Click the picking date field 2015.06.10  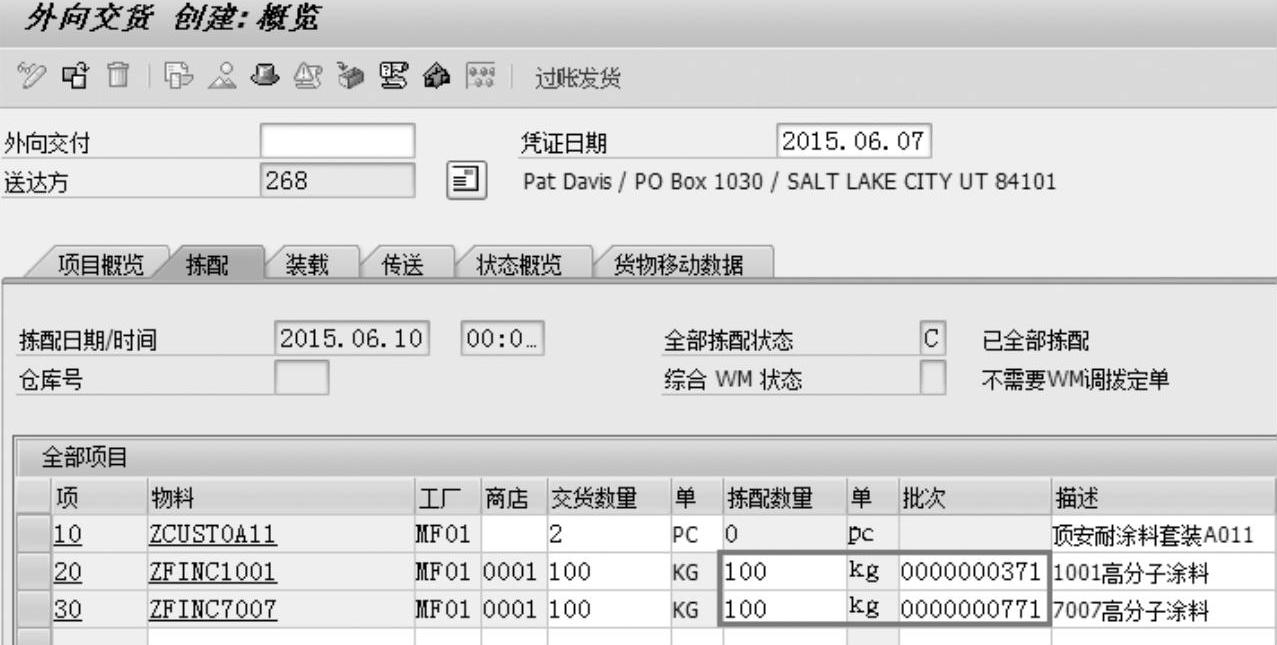(351, 339)
